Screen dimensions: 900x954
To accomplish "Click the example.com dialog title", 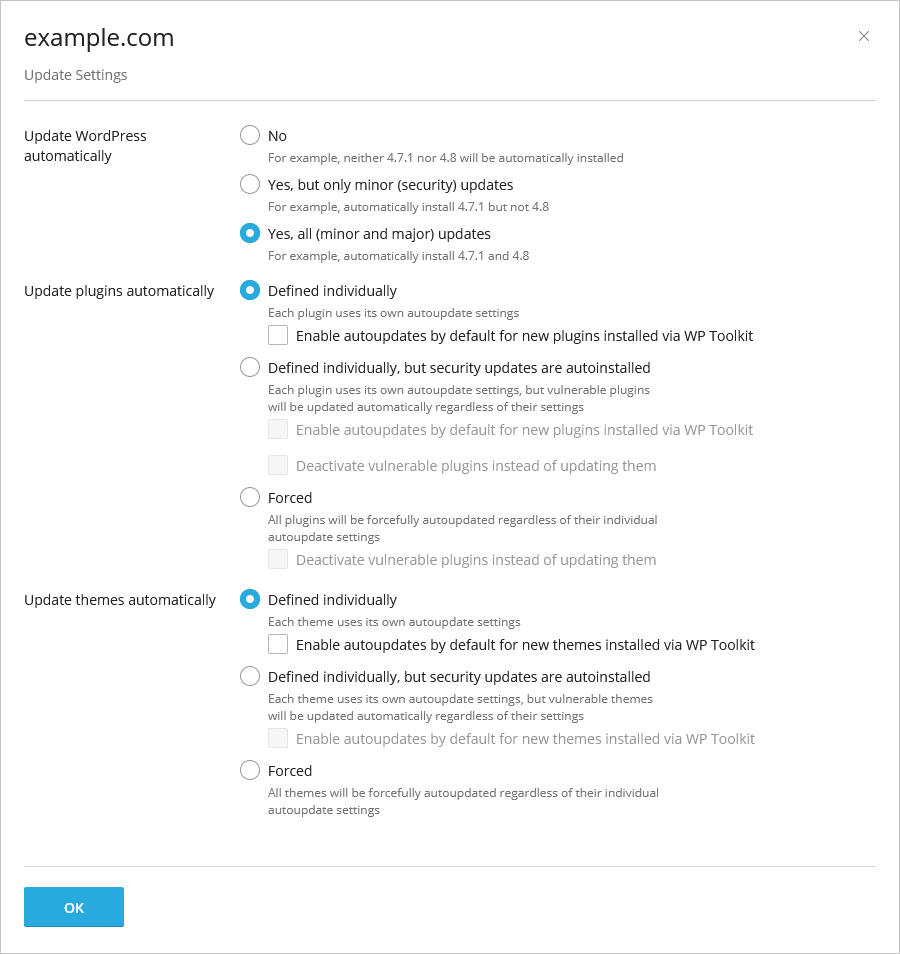I will click(x=99, y=38).
